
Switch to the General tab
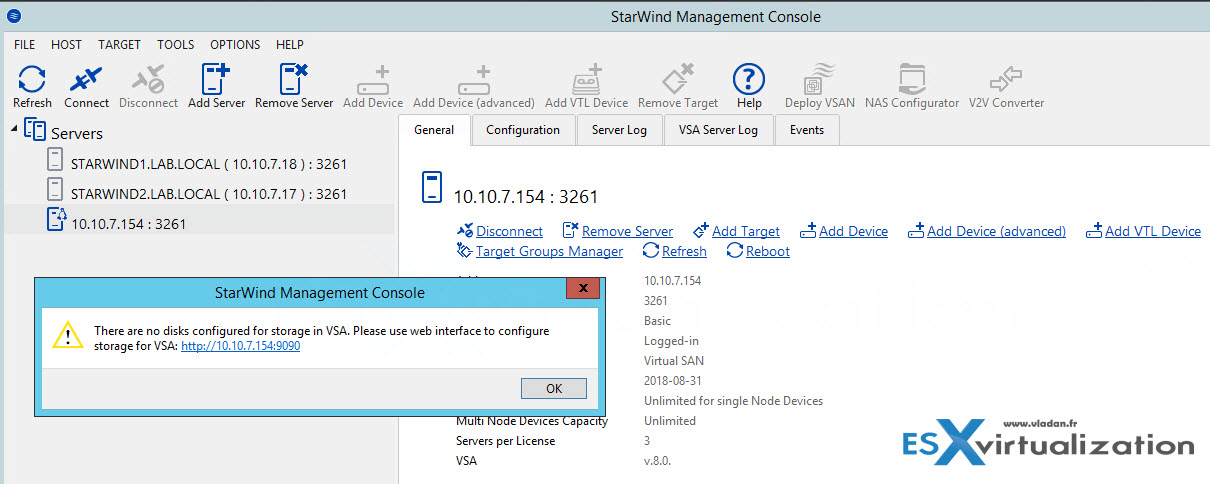click(x=434, y=130)
